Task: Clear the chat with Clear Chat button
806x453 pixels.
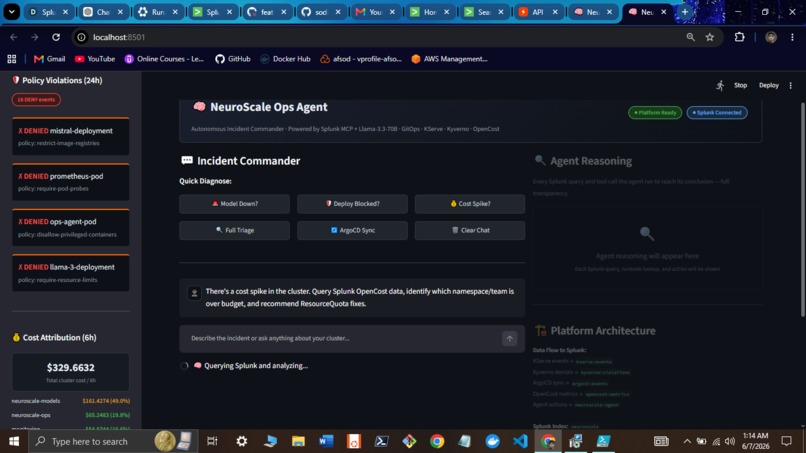Action: pos(470,230)
